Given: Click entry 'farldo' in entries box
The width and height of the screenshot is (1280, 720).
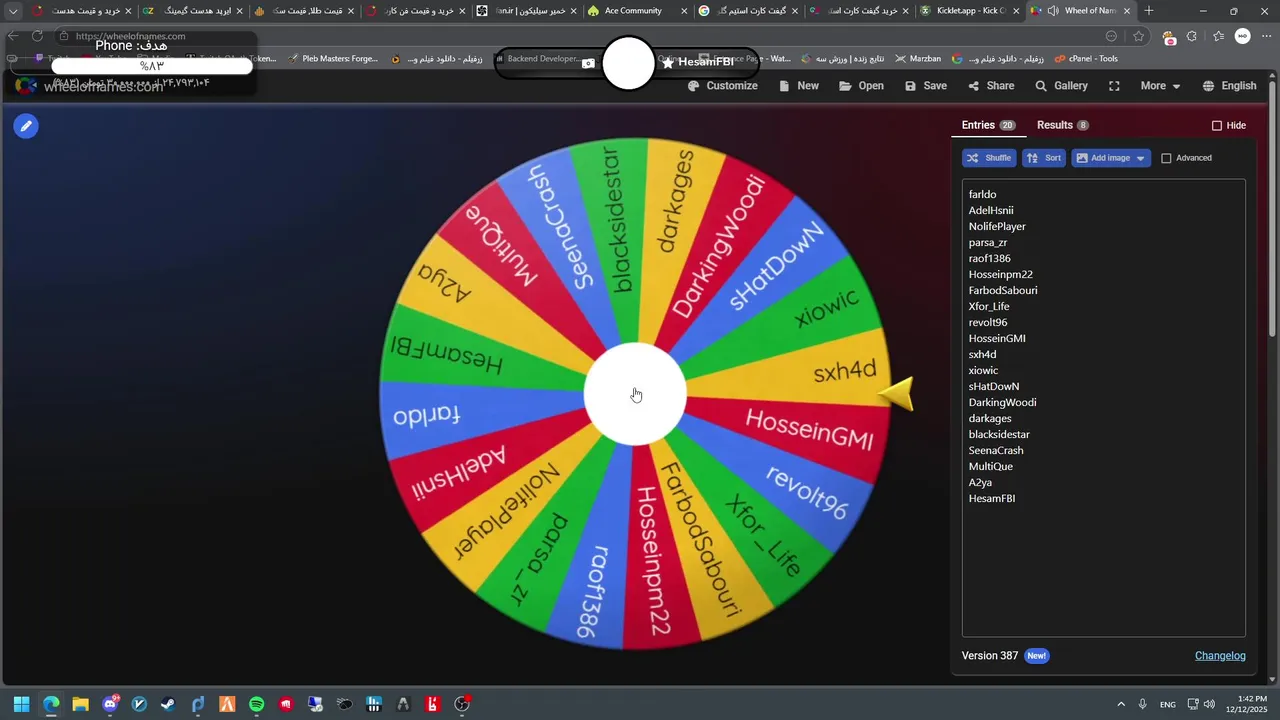Looking at the screenshot, I should 982,194.
